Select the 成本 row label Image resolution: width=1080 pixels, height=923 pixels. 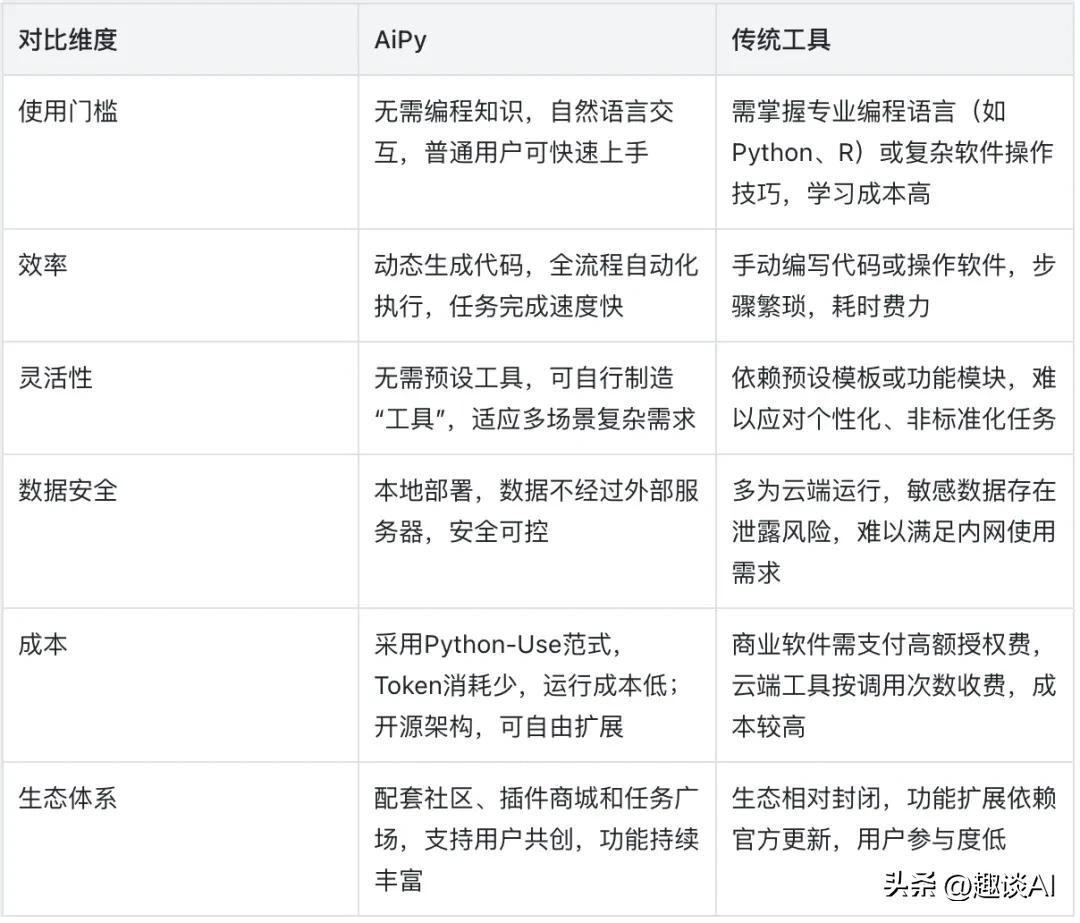pos(43,644)
